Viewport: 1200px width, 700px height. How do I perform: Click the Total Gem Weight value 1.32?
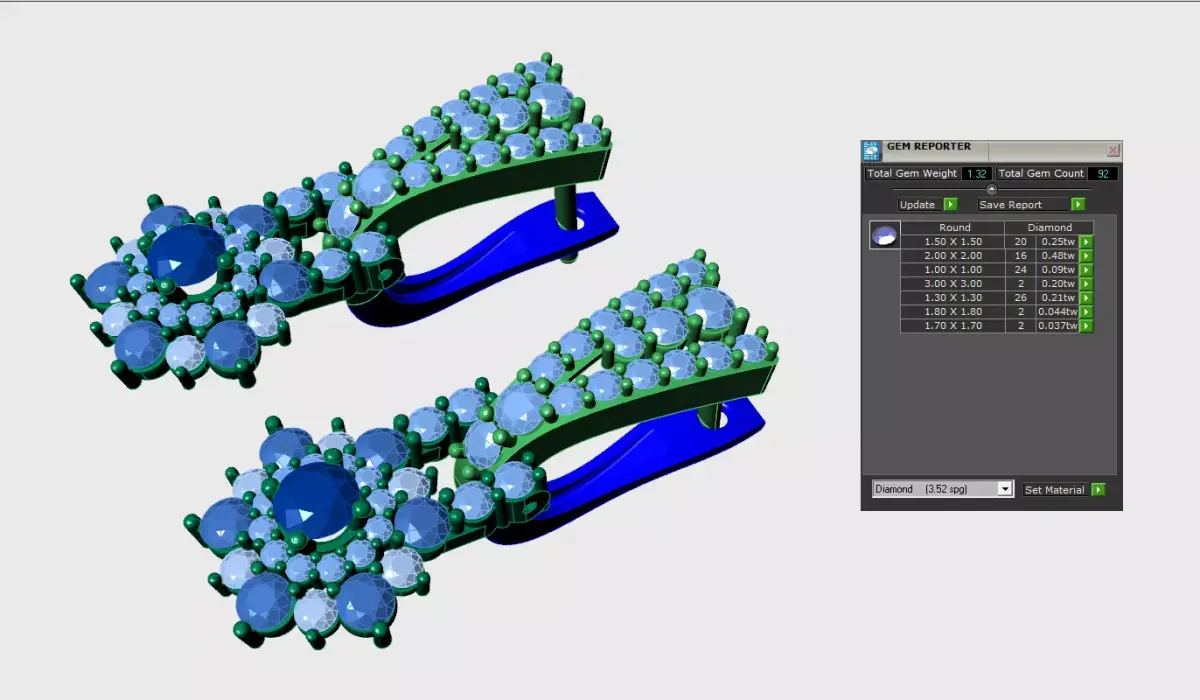(x=975, y=173)
